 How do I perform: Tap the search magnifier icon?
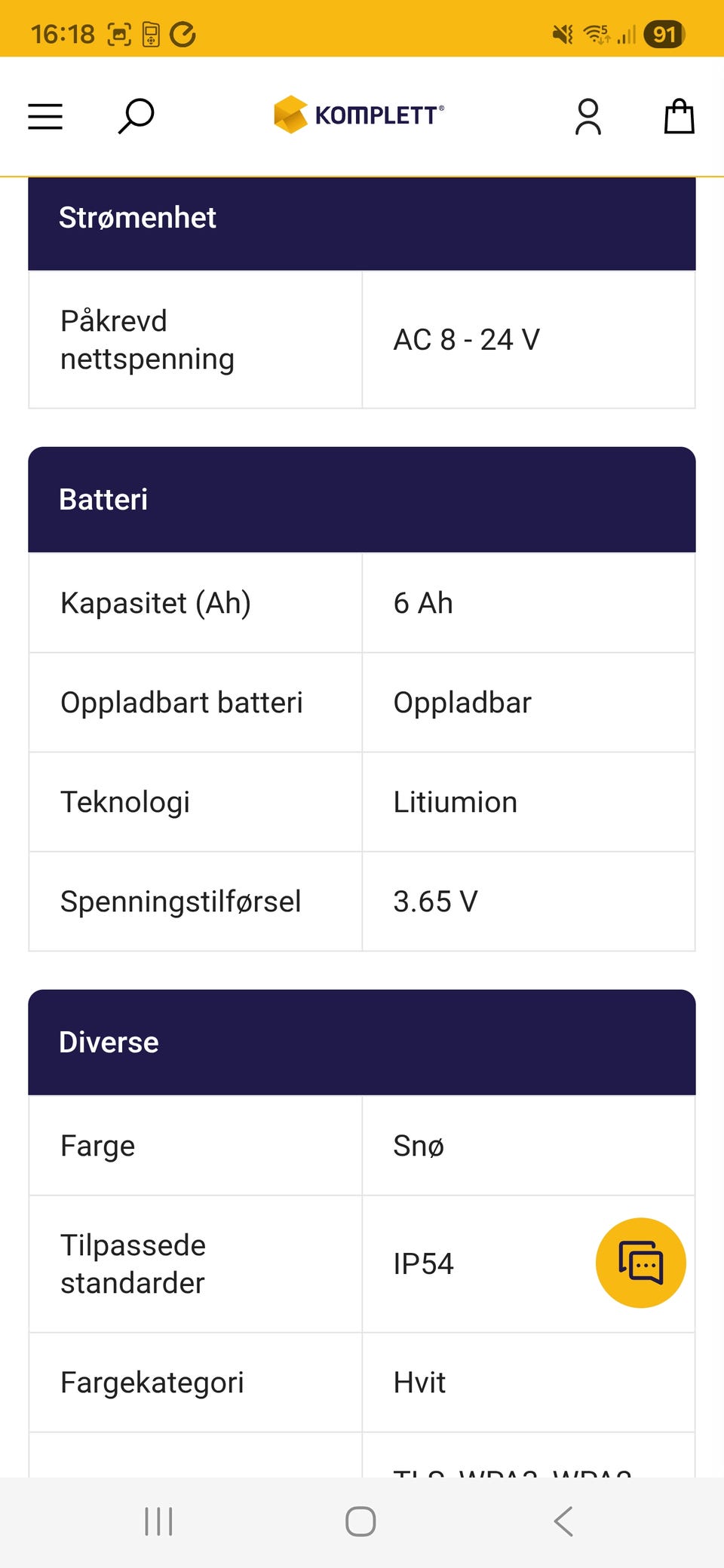coord(137,117)
